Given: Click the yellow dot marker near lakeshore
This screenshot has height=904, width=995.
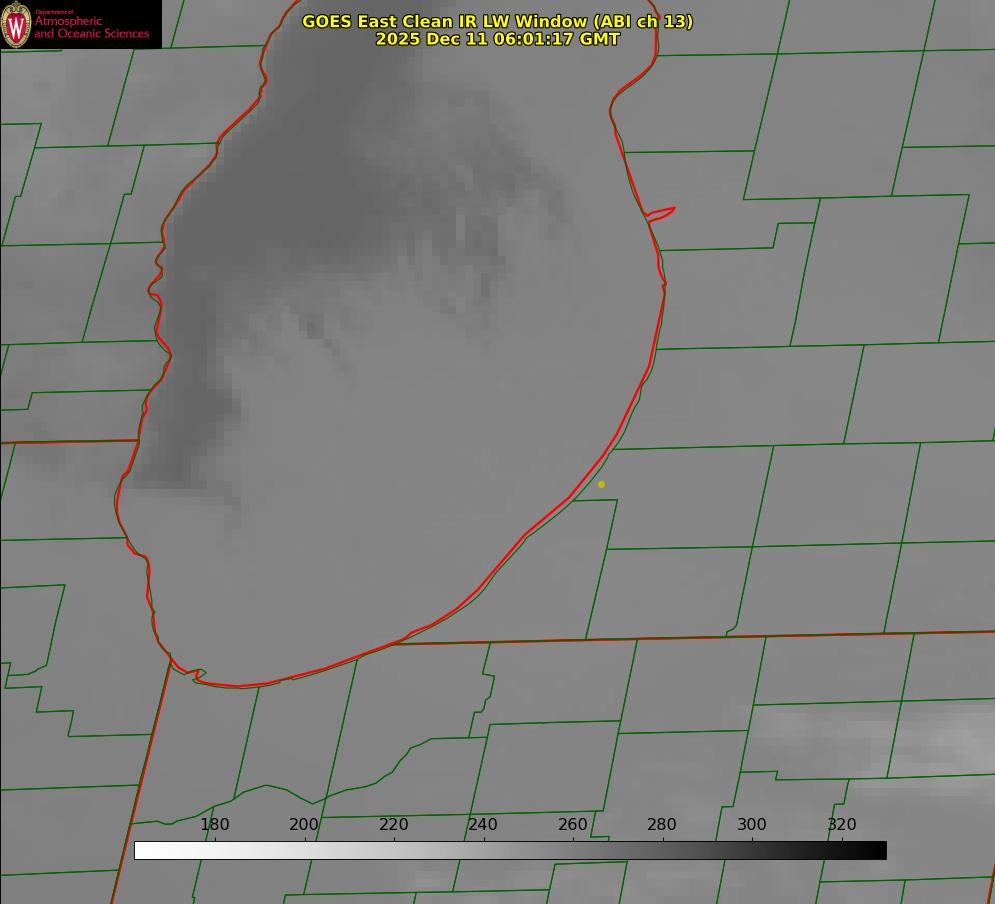Looking at the screenshot, I should click(601, 484).
